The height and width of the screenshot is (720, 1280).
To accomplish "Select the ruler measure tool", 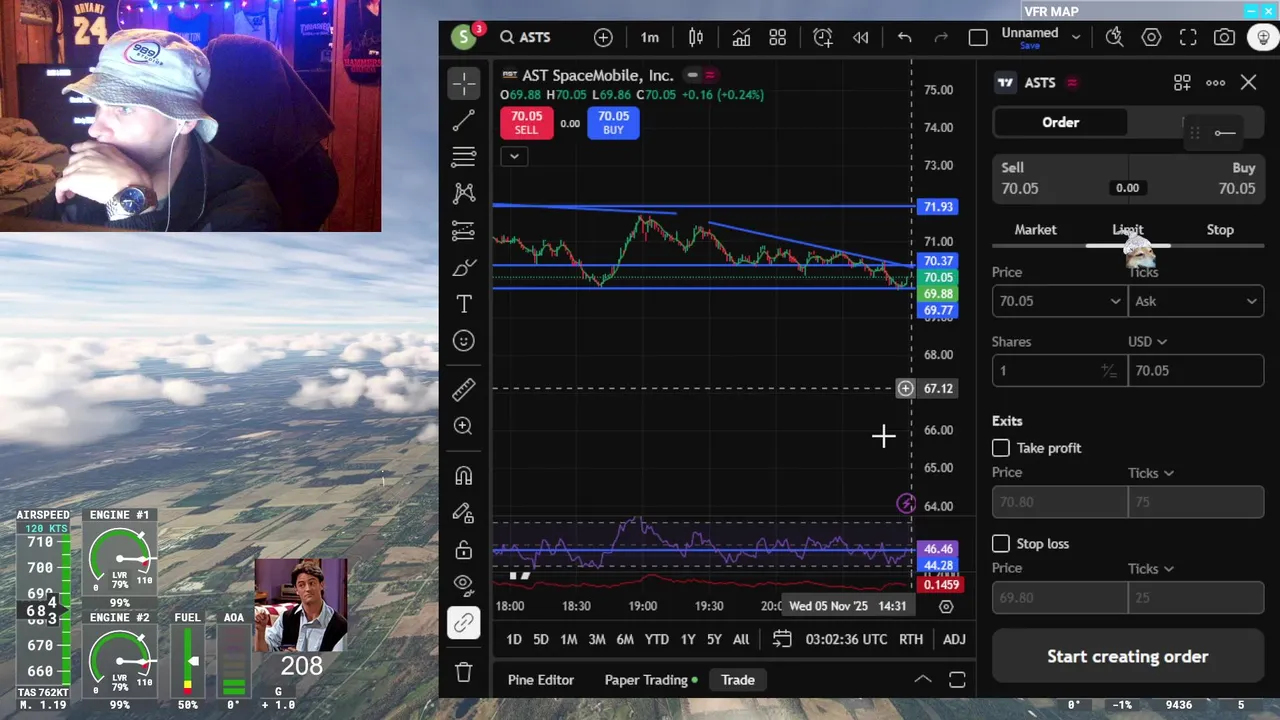I will 463,389.
